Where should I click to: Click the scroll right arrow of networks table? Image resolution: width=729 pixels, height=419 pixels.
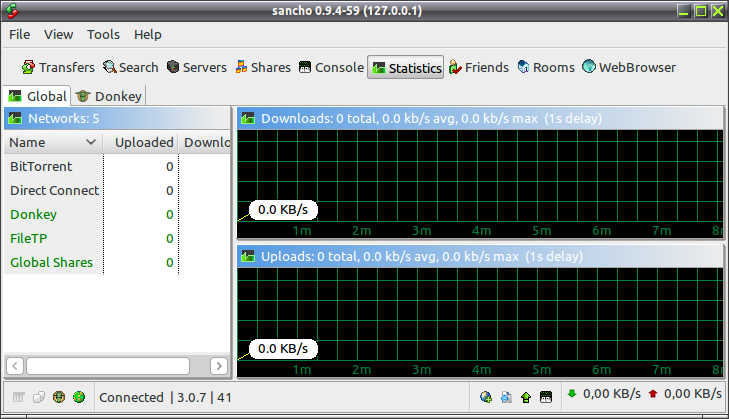[x=219, y=366]
